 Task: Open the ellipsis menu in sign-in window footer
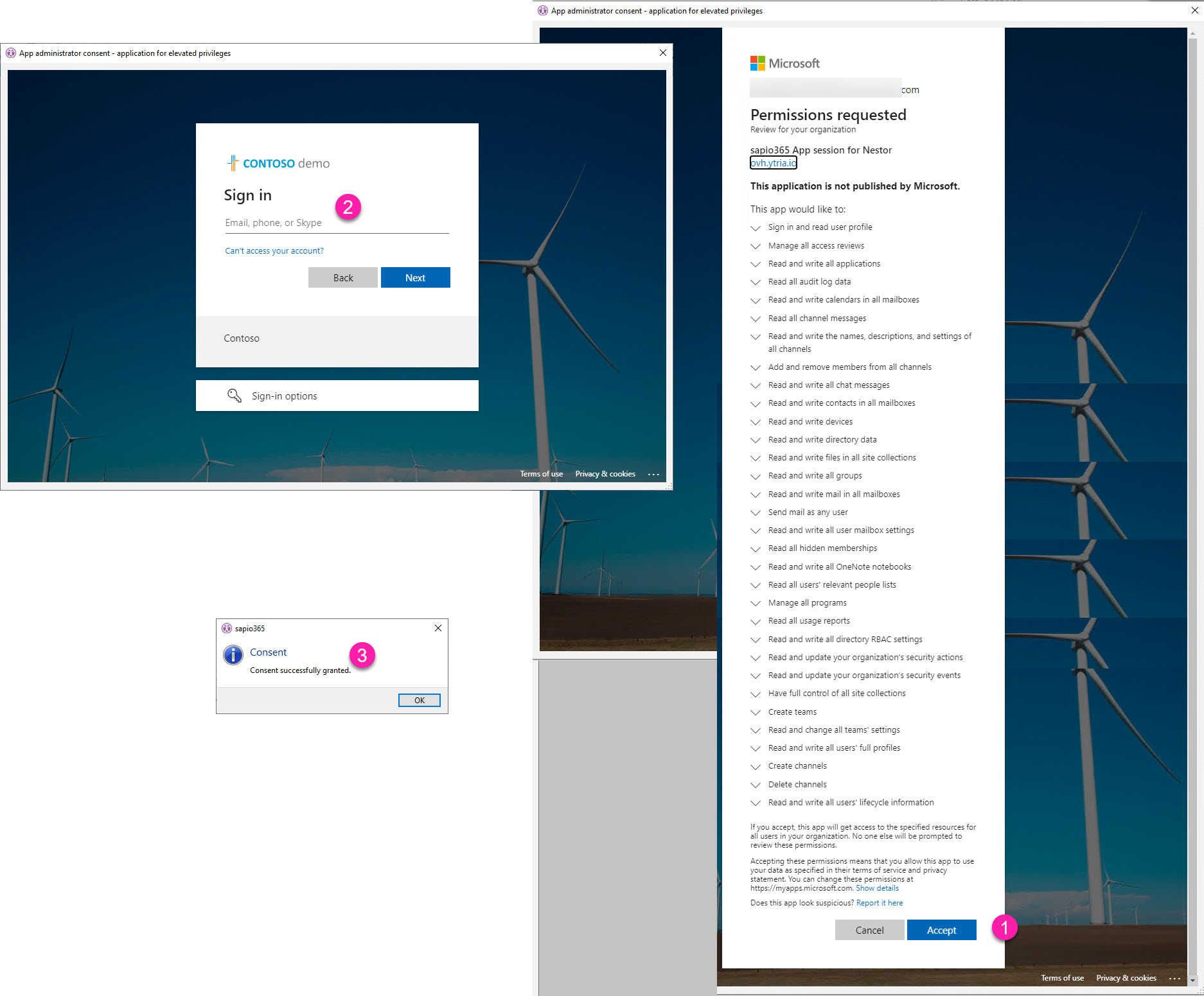tap(653, 474)
